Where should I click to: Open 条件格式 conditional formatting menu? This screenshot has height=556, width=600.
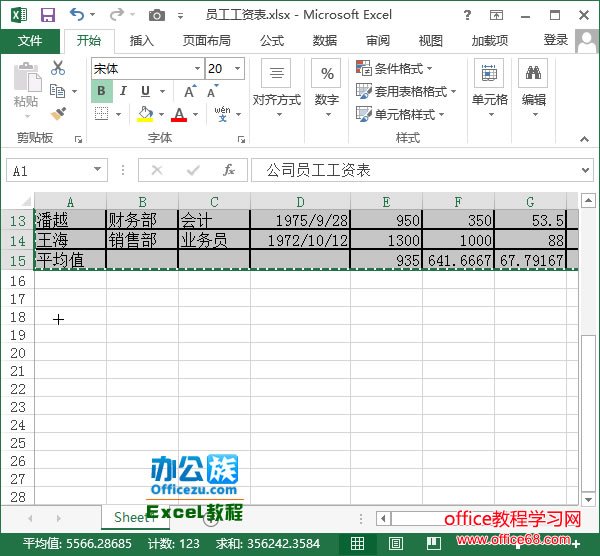pos(394,68)
